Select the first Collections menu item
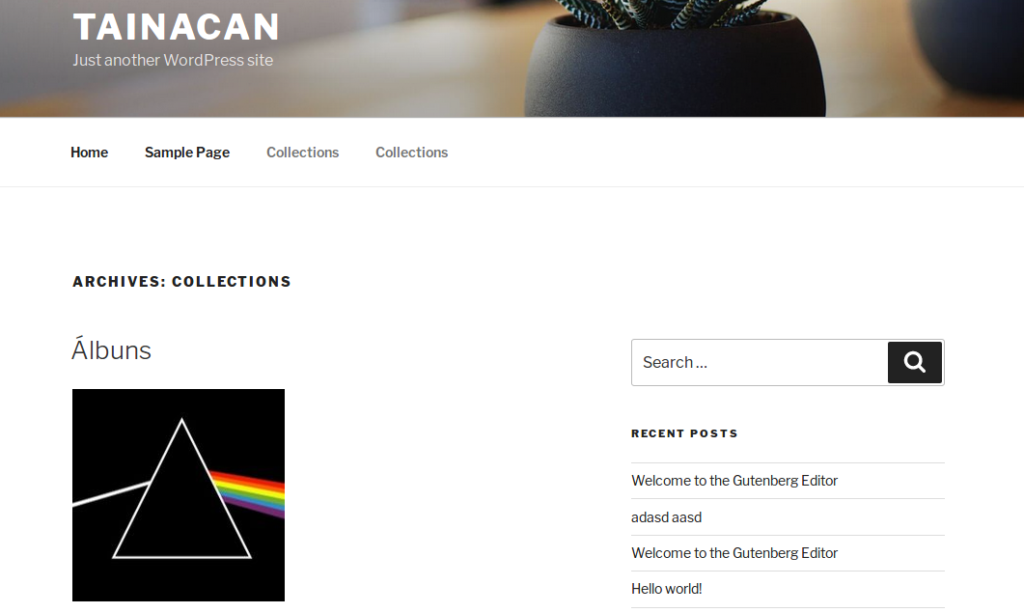Viewport: 1024px width, 613px height. [302, 152]
